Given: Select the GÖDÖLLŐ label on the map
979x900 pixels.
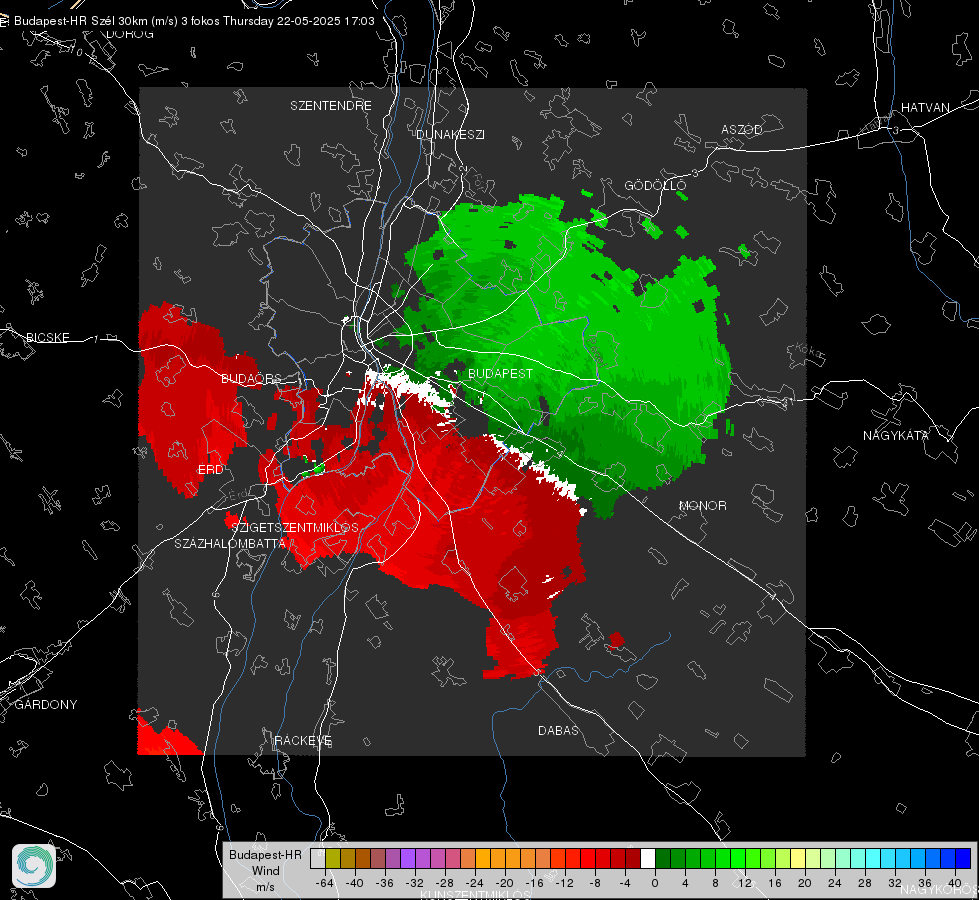Looking at the screenshot, I should pos(655,185).
